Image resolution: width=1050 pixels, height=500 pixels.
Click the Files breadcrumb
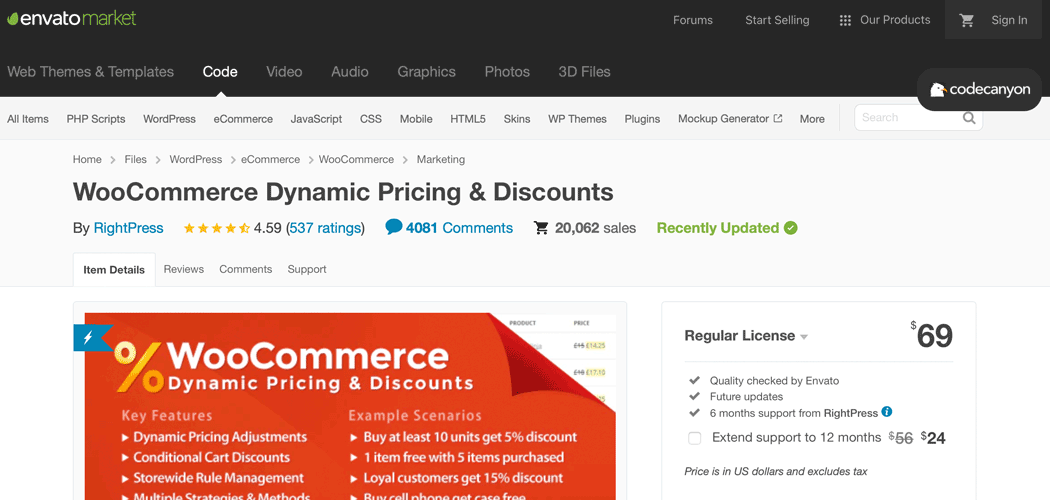click(135, 159)
